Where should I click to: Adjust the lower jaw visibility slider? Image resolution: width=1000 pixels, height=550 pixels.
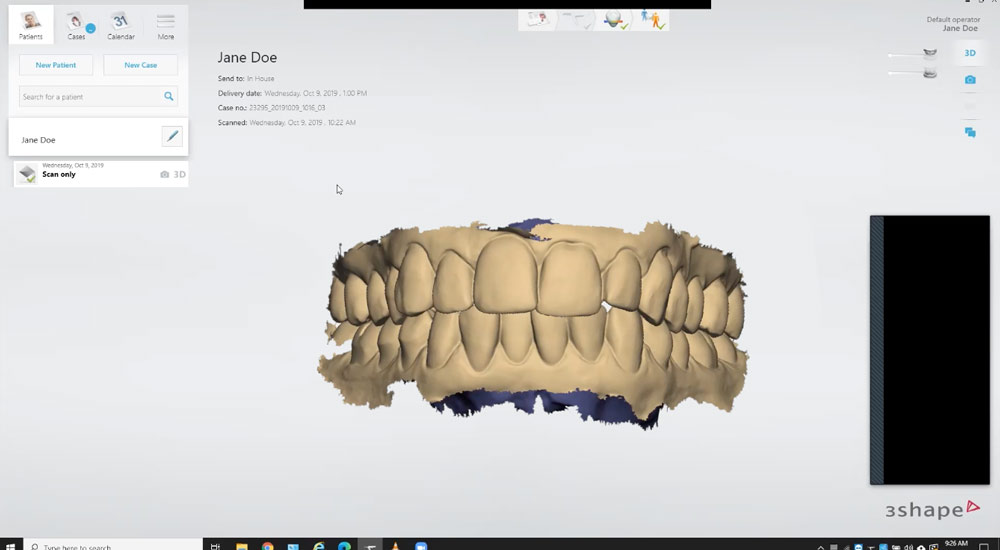[913, 73]
